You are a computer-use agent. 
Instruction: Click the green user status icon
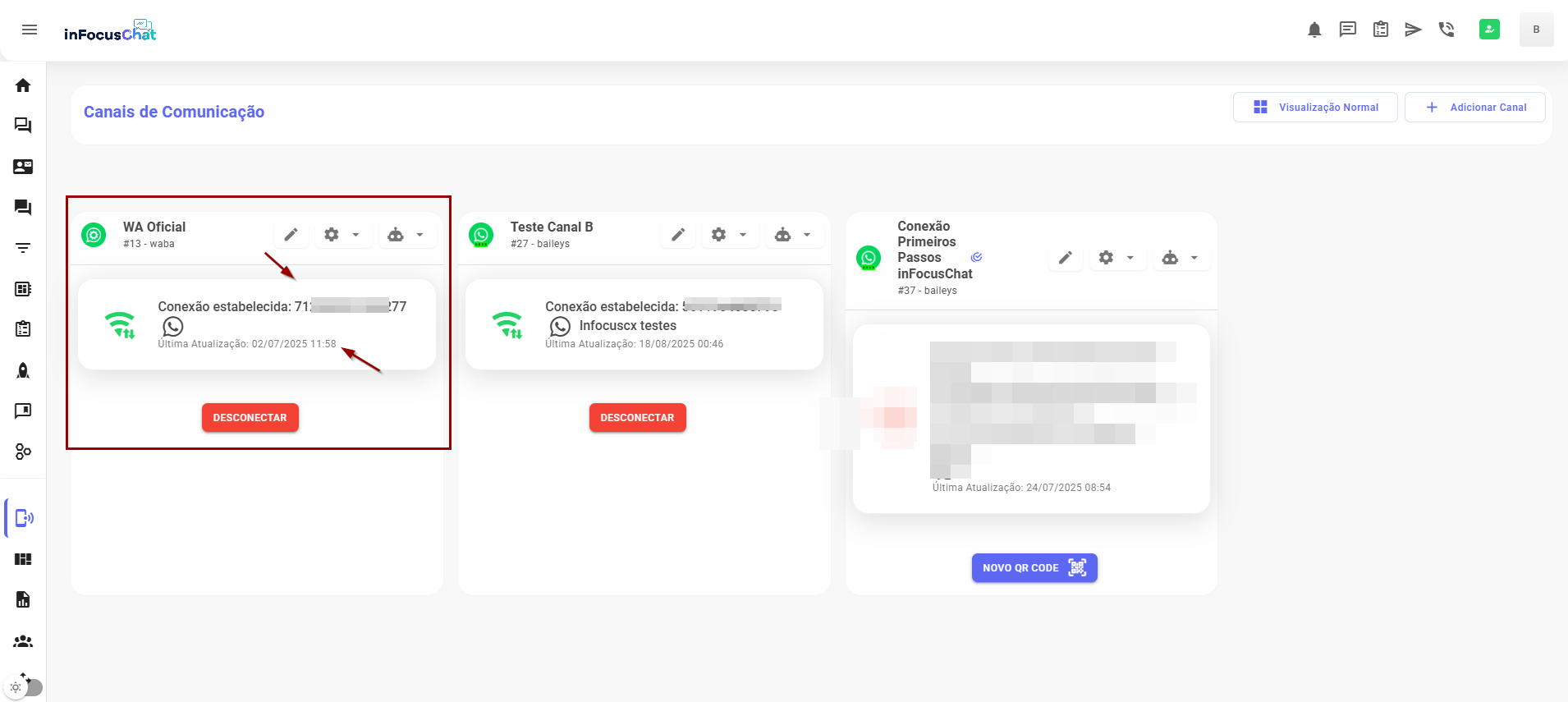1489,30
